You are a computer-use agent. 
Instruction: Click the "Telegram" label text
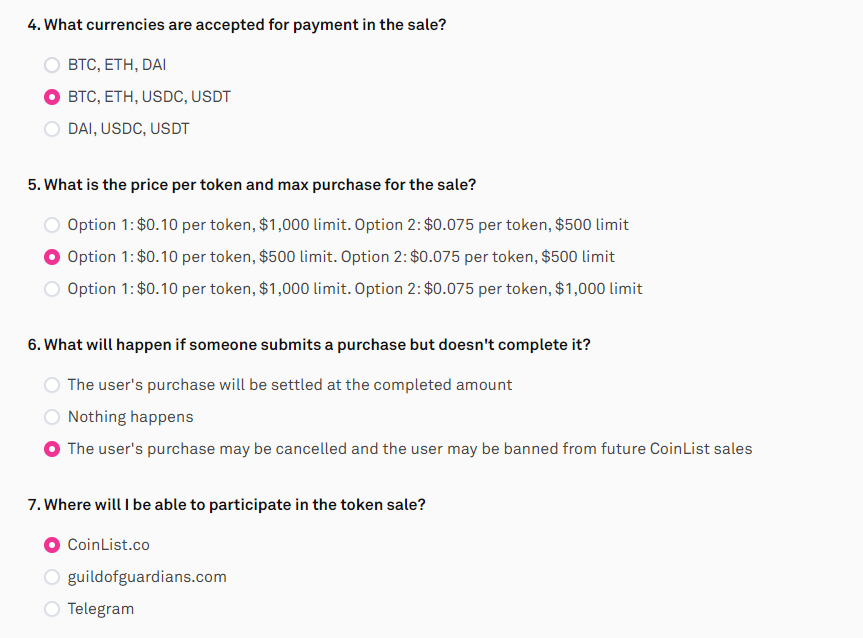coord(100,608)
